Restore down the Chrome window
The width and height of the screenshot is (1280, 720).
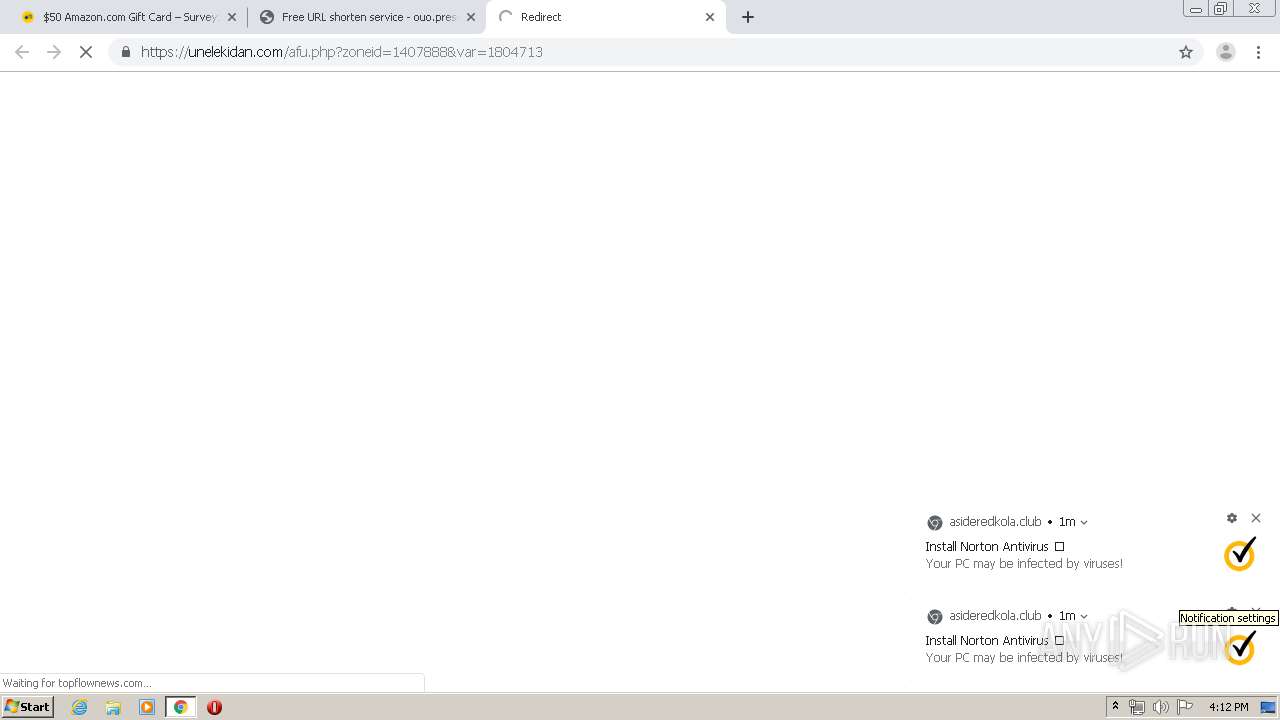coord(1220,9)
